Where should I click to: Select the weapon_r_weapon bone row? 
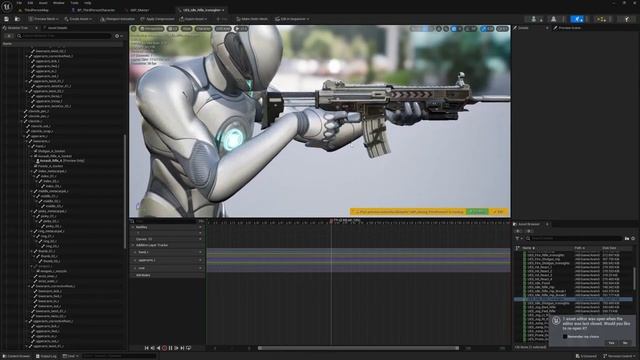(53, 271)
